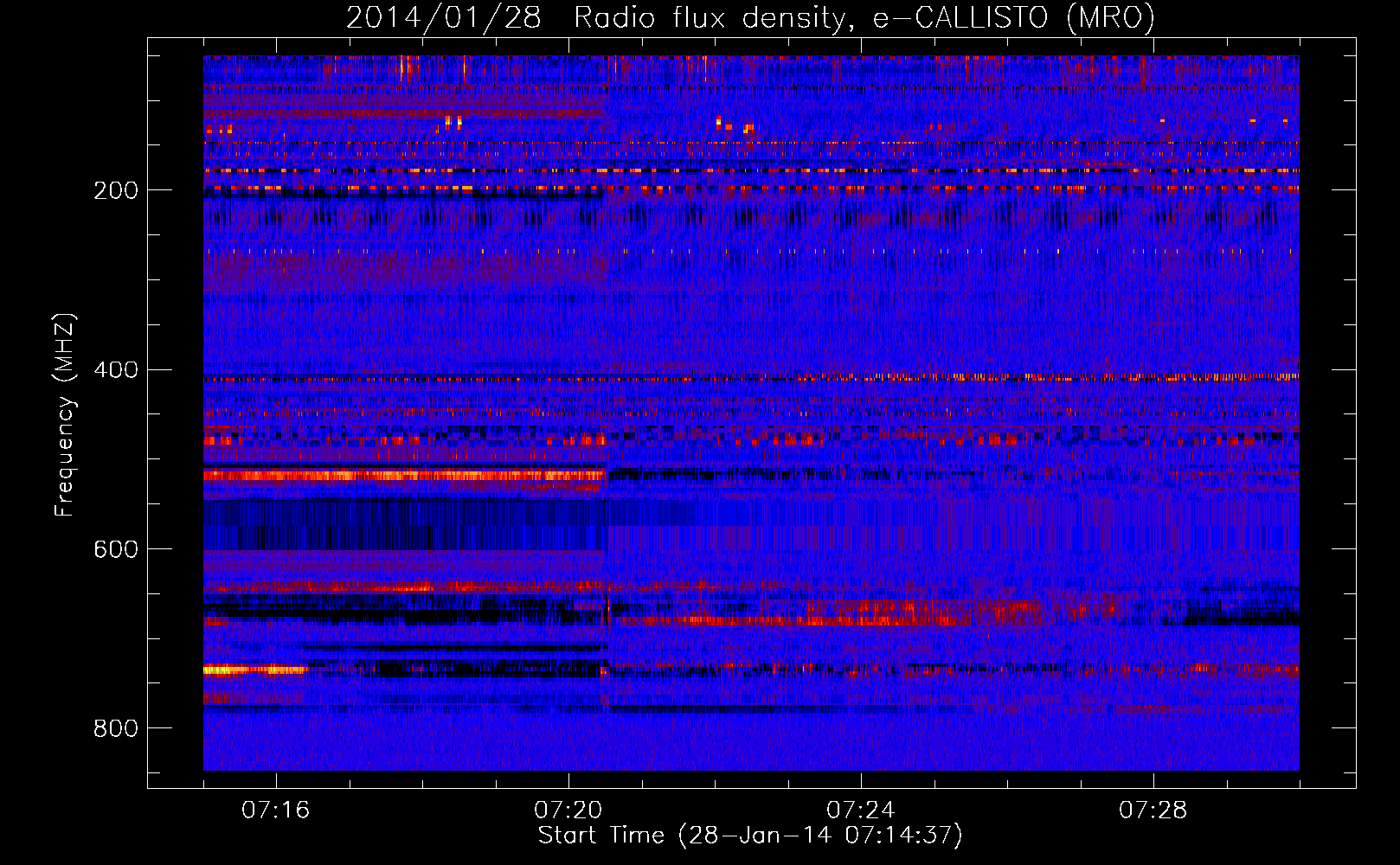Click the 800 frequency tick label
Screen dimensions: 1400x865
tap(116, 729)
